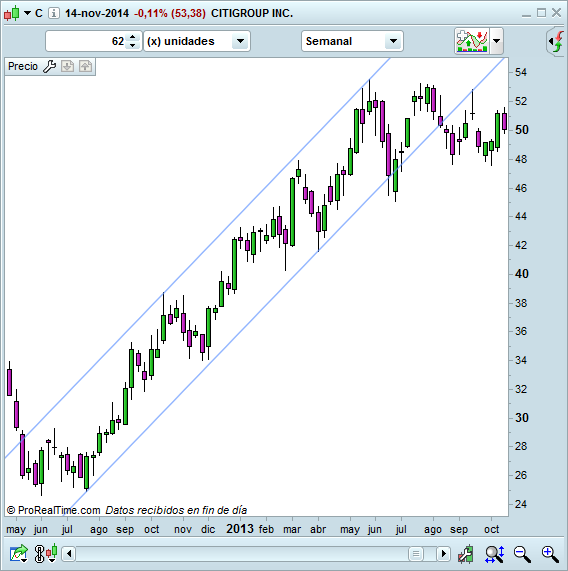The height and width of the screenshot is (571, 568).
Task: Click the chart with green arrow icon at bottom left
Action: point(19,554)
